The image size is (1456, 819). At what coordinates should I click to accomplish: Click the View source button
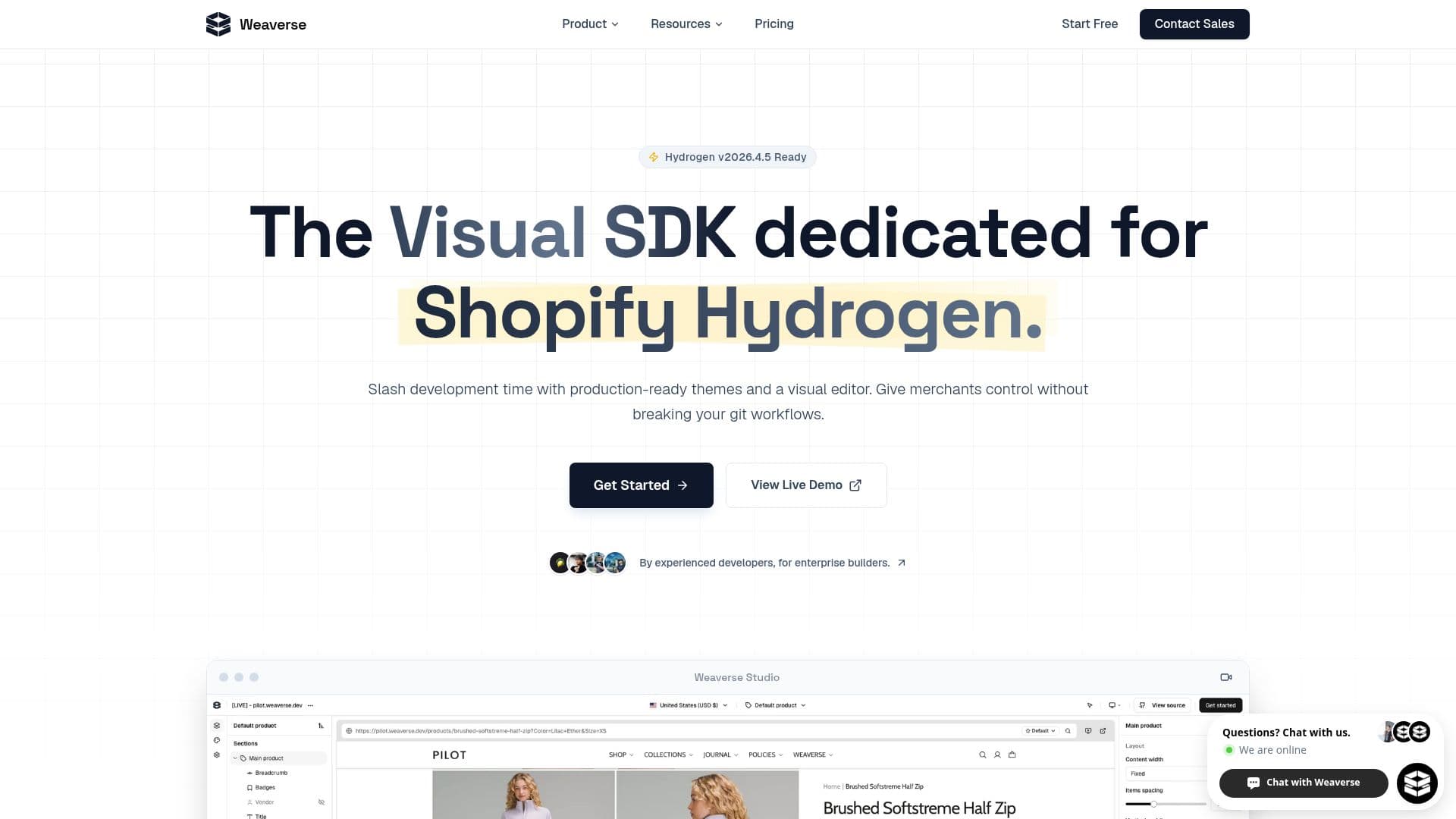coord(1163,705)
